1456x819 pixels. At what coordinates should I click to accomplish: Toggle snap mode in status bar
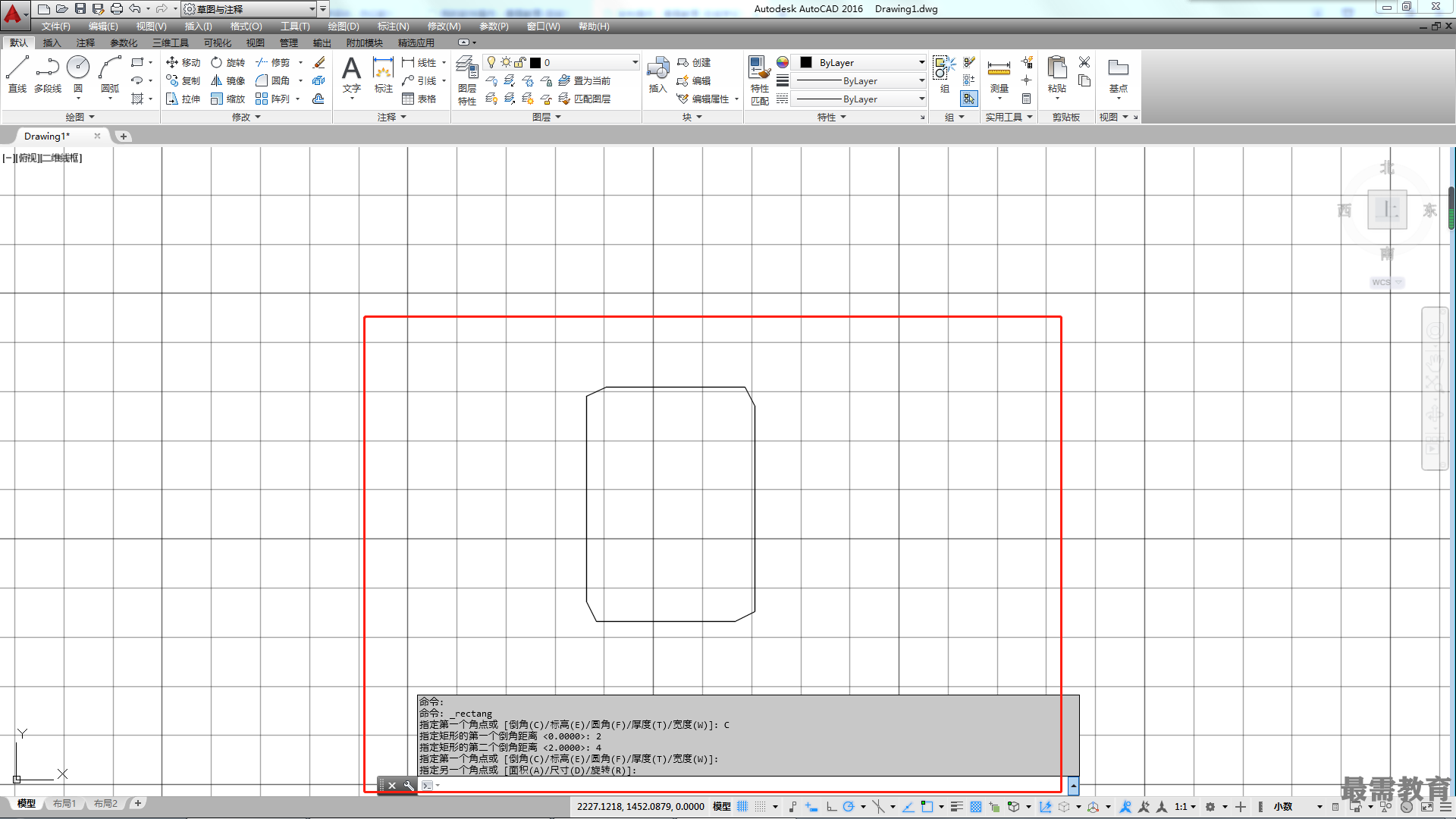(x=760, y=807)
